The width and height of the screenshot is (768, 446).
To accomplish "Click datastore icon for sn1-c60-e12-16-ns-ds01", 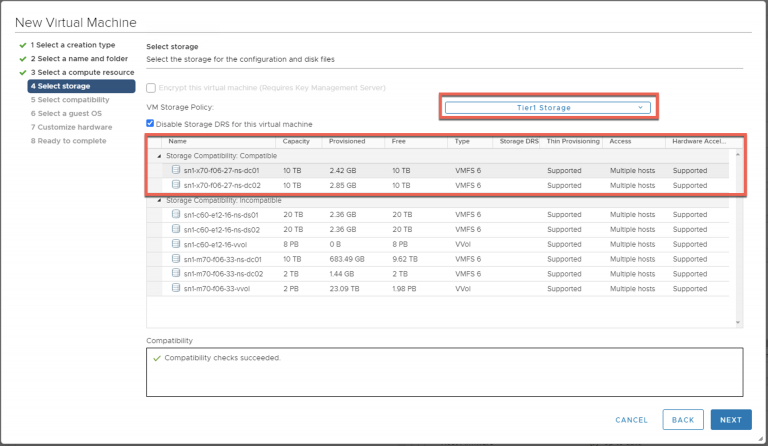I will [x=176, y=213].
